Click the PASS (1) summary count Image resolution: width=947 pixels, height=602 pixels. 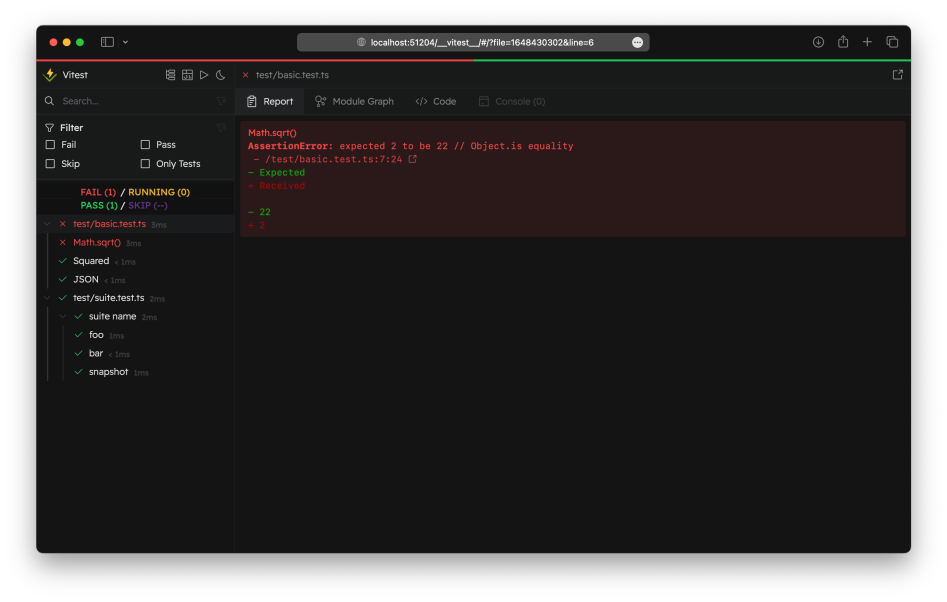[99, 206]
